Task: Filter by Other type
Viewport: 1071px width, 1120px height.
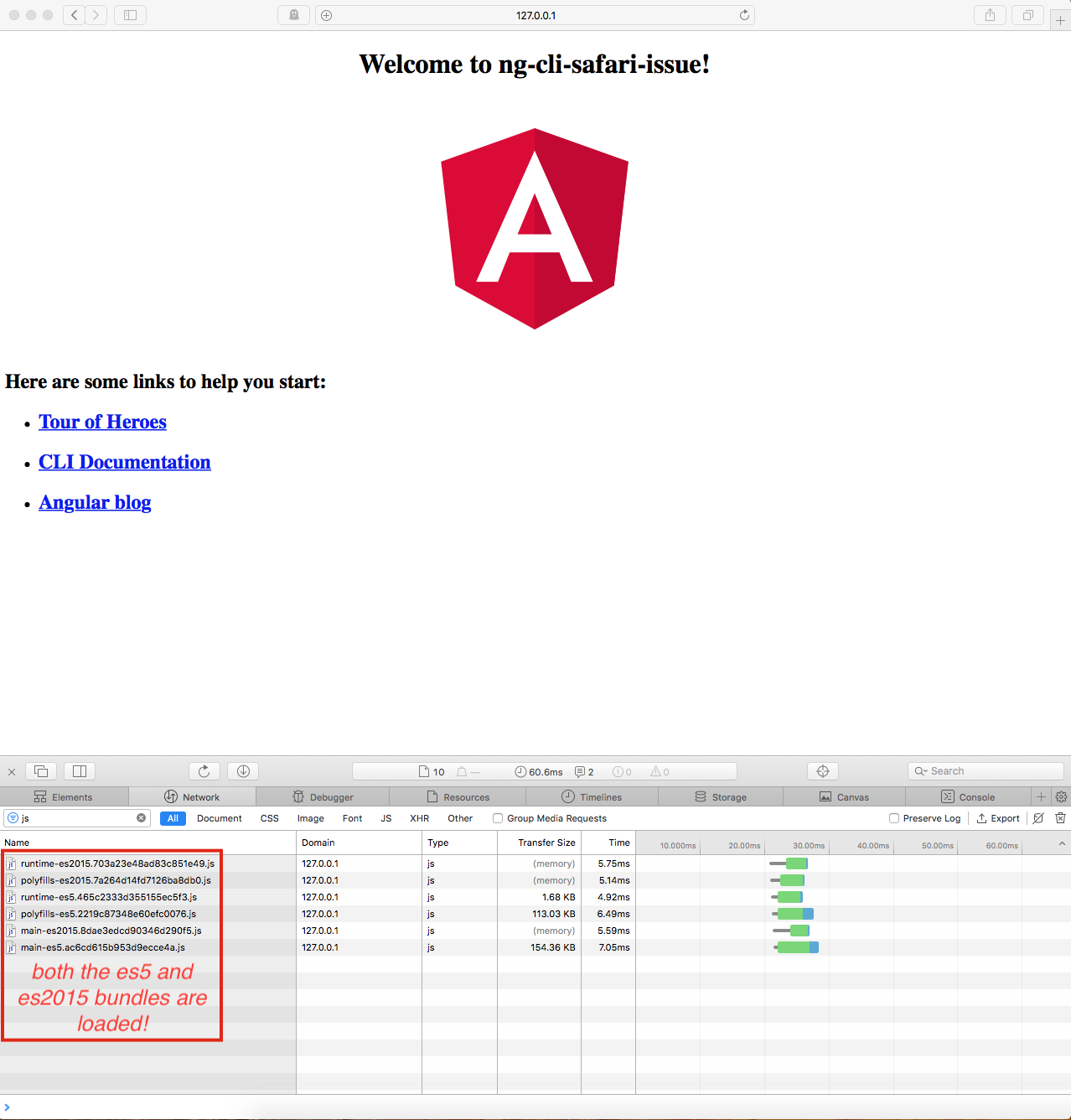Action: tap(460, 818)
